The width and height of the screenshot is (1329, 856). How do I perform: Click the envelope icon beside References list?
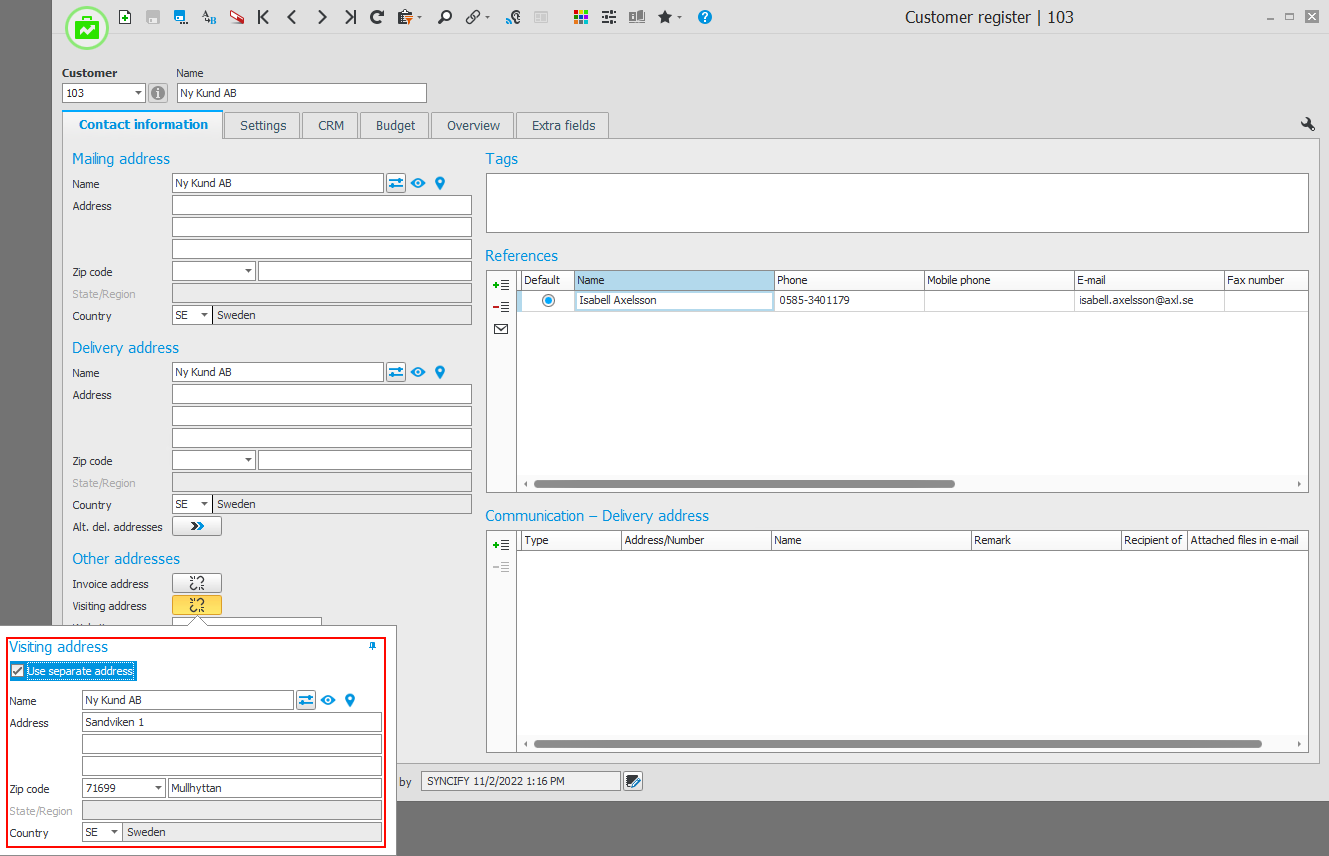(x=501, y=329)
